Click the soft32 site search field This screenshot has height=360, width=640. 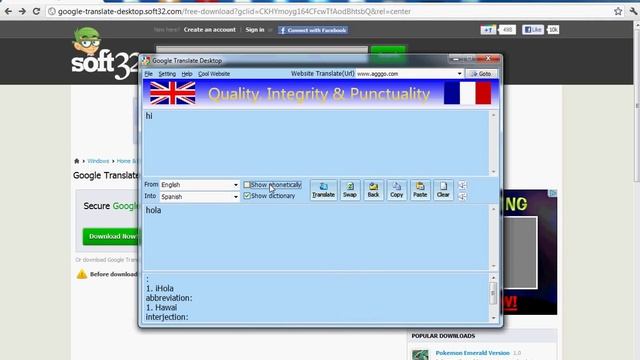click(262, 51)
